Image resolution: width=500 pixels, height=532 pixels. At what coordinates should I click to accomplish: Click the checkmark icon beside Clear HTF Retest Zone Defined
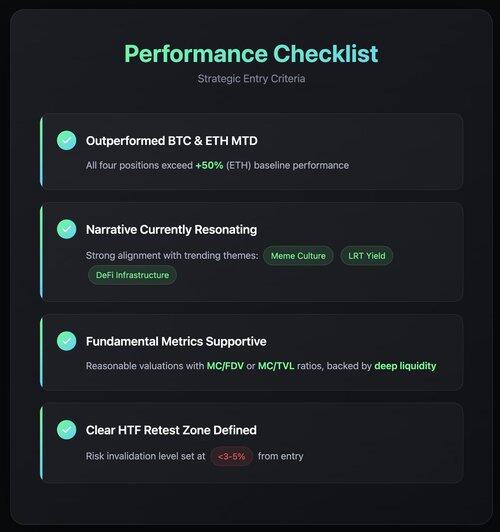coord(66,430)
